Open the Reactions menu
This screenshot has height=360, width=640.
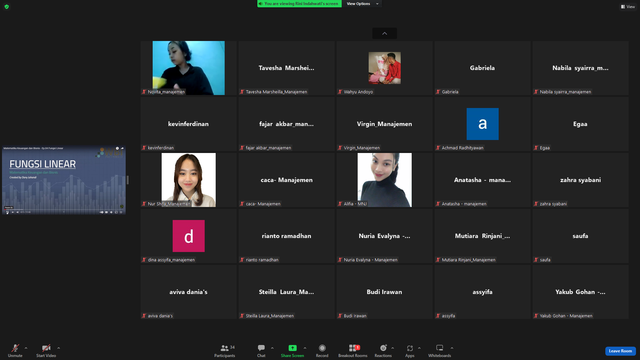[x=383, y=350]
